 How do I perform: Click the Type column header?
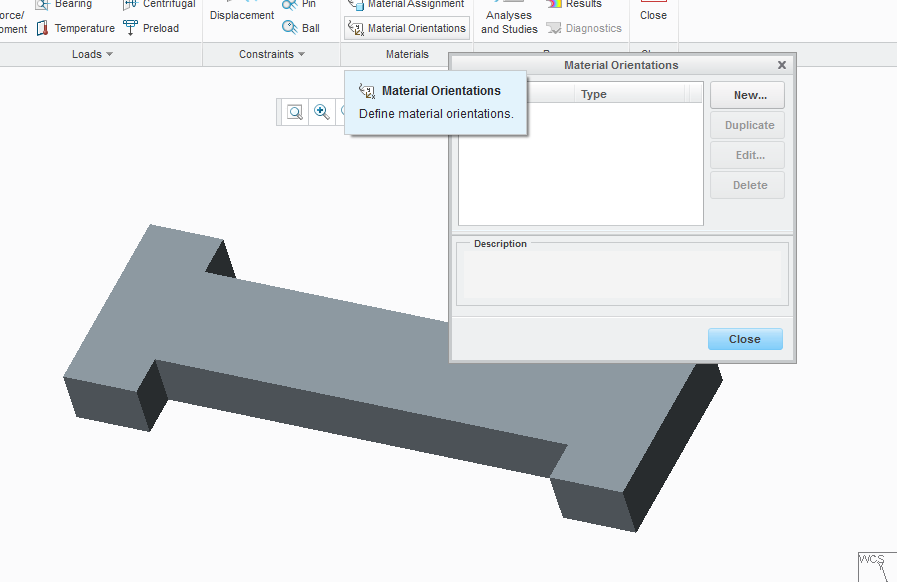pos(629,94)
